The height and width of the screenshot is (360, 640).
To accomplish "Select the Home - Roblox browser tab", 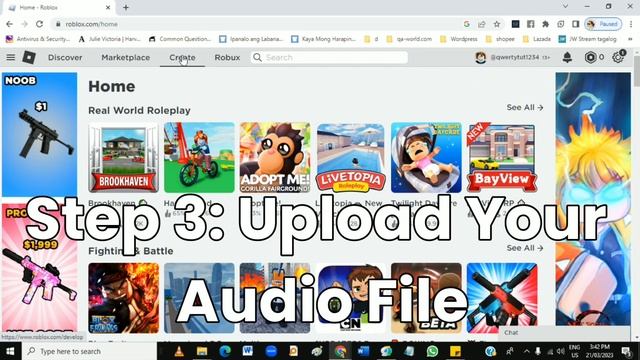I will tap(57, 7).
